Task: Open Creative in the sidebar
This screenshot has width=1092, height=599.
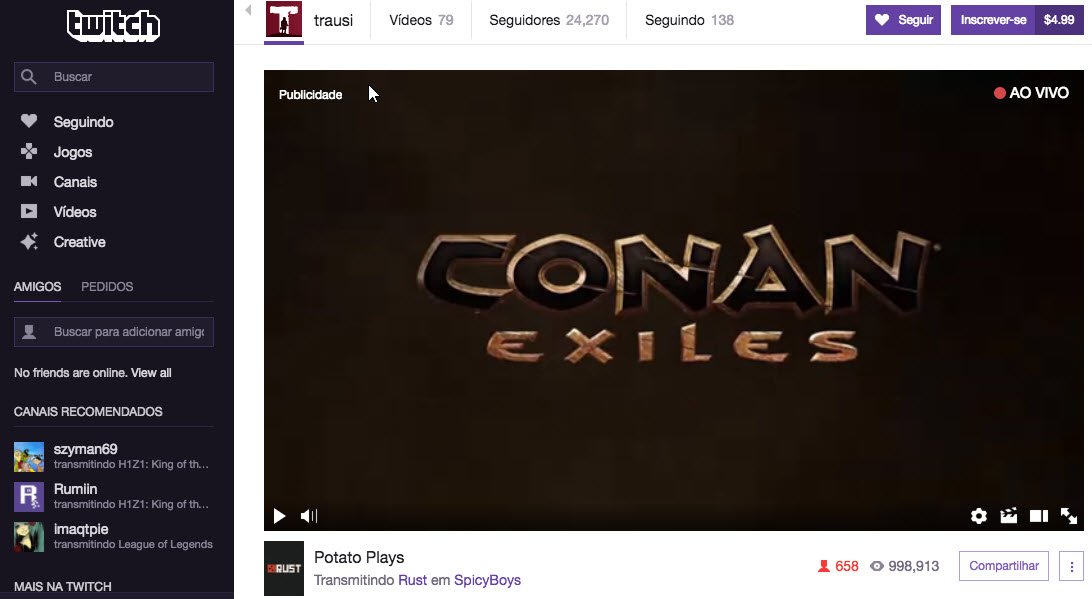Action: (79, 242)
